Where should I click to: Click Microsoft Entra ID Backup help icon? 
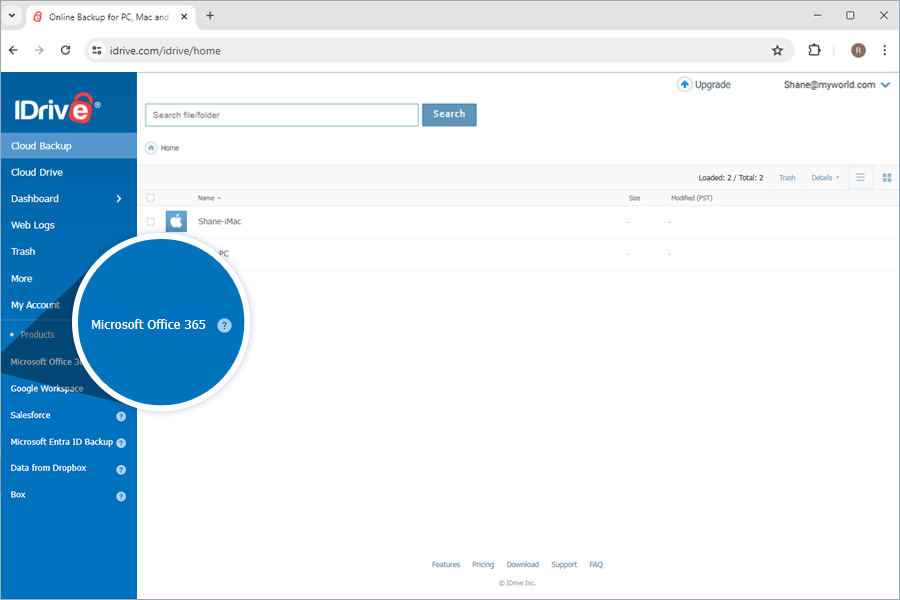coord(121,443)
